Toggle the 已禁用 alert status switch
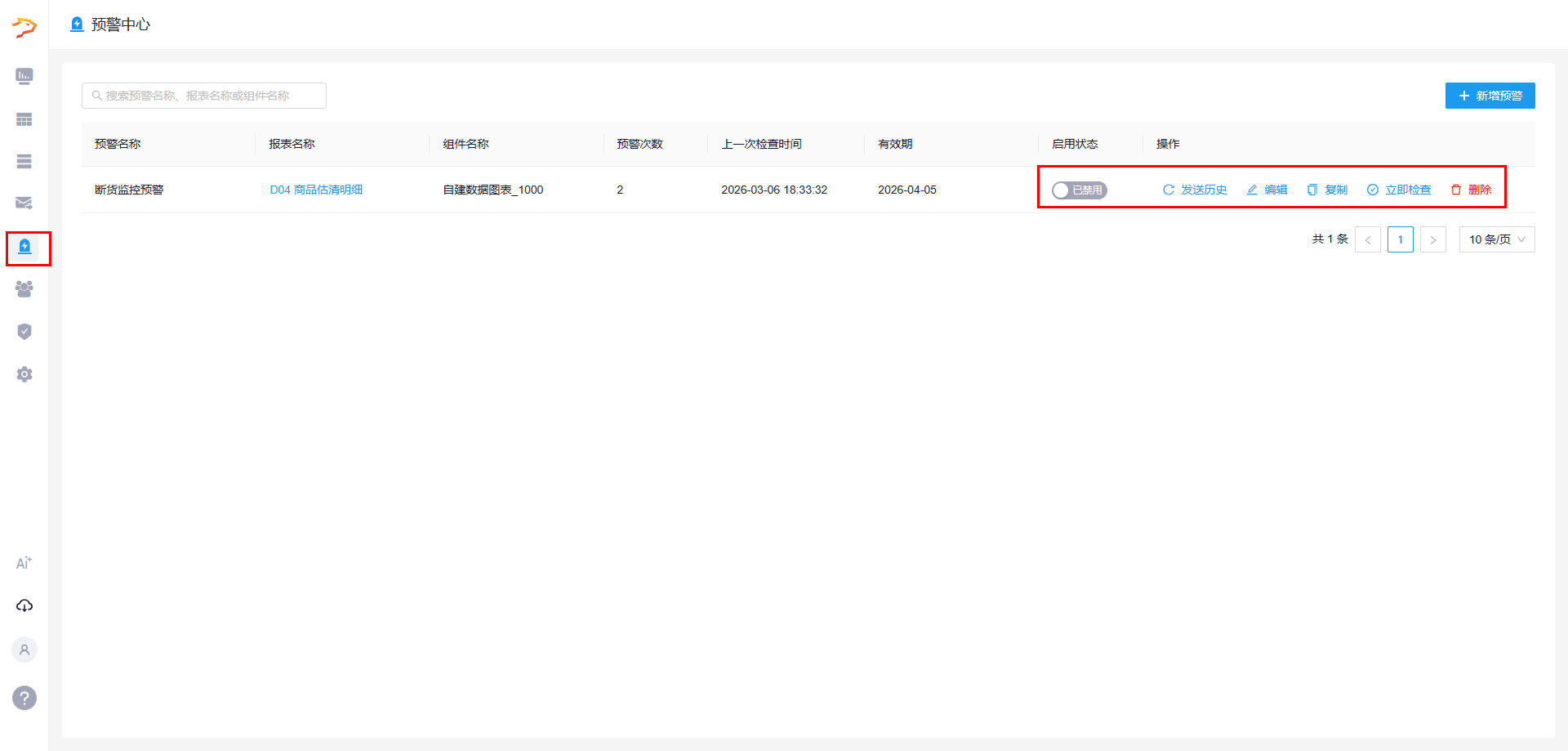This screenshot has height=751, width=1568. coord(1079,190)
